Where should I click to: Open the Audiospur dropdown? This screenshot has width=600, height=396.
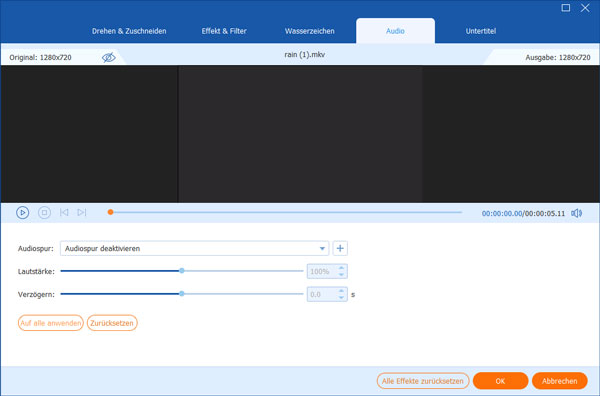point(194,248)
